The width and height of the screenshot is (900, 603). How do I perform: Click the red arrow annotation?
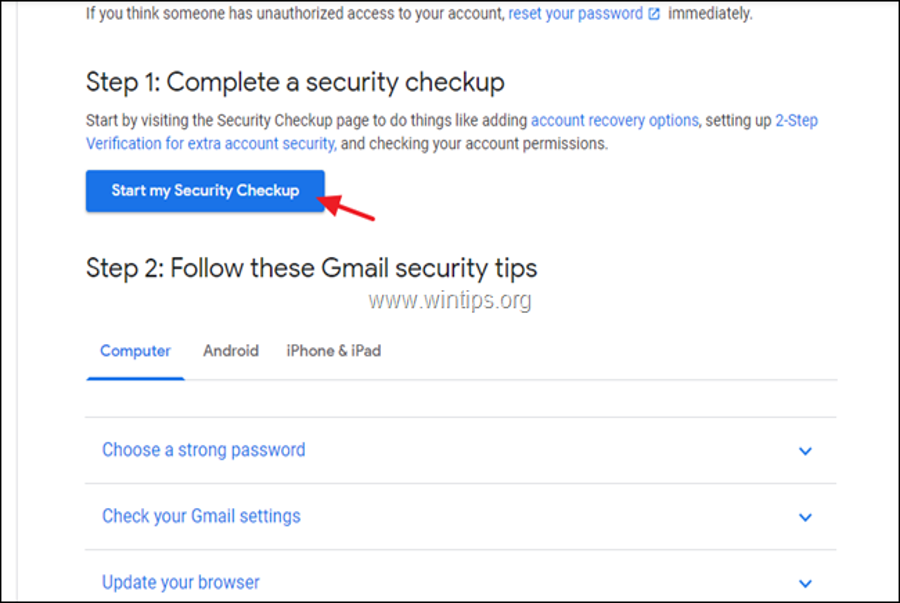[350, 206]
